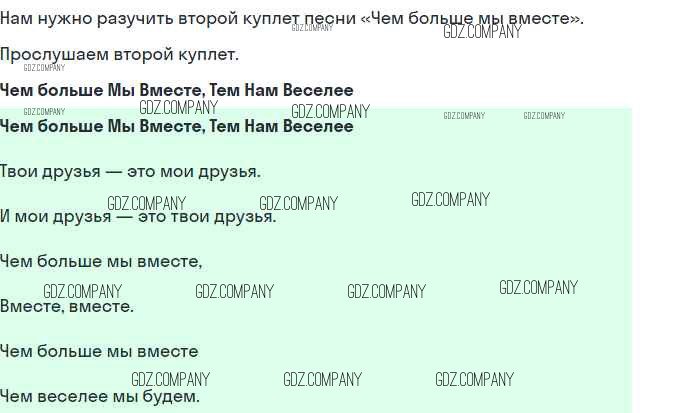Click the bold heading inside the green block
Image resolution: width=680 pixels, height=413 pixels.
tap(176, 126)
